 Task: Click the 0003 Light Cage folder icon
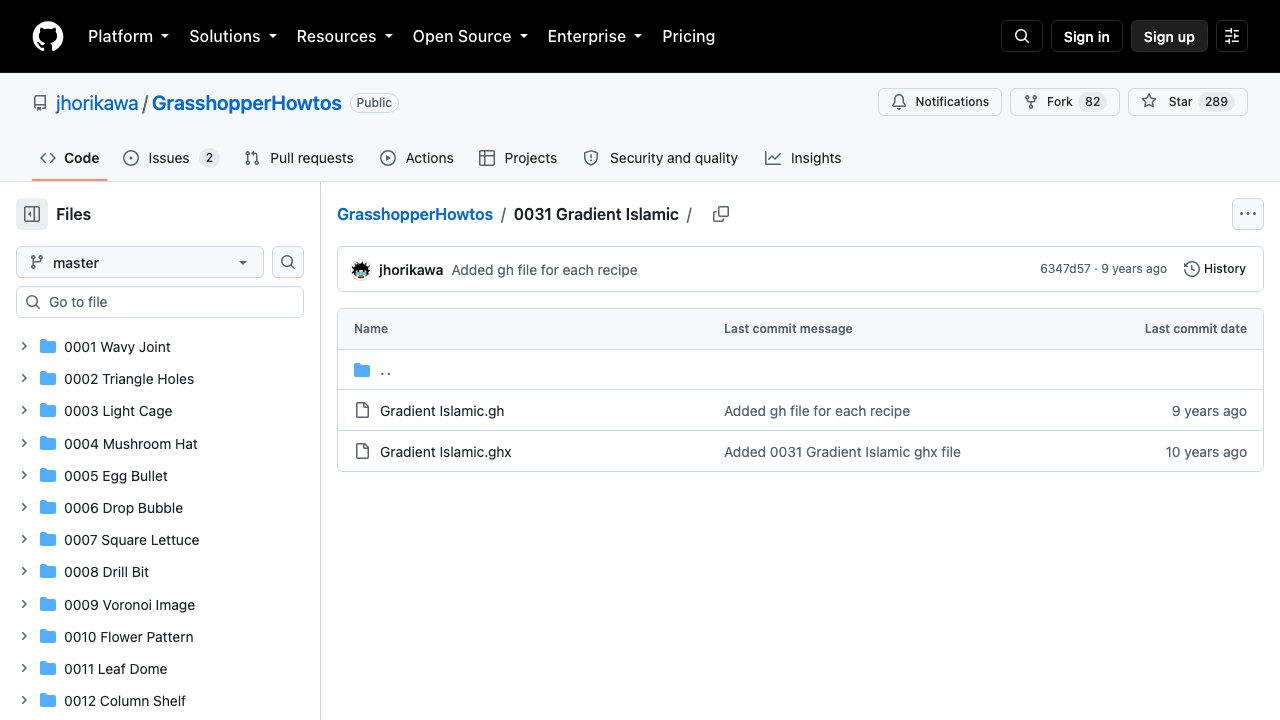point(48,410)
